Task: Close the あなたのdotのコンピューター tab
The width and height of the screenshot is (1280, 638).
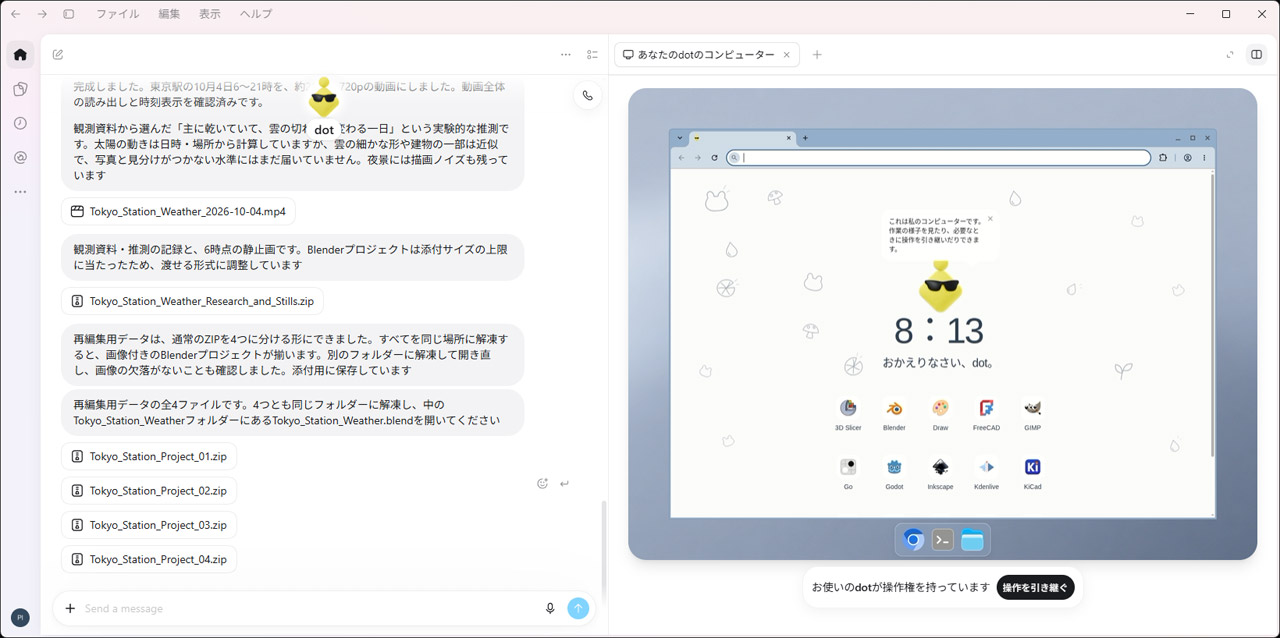Action: point(787,55)
